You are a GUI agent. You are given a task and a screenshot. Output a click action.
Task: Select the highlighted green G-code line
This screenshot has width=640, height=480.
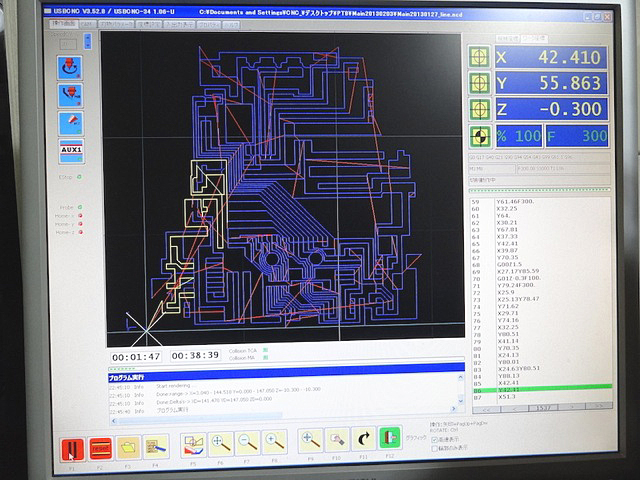(540, 389)
